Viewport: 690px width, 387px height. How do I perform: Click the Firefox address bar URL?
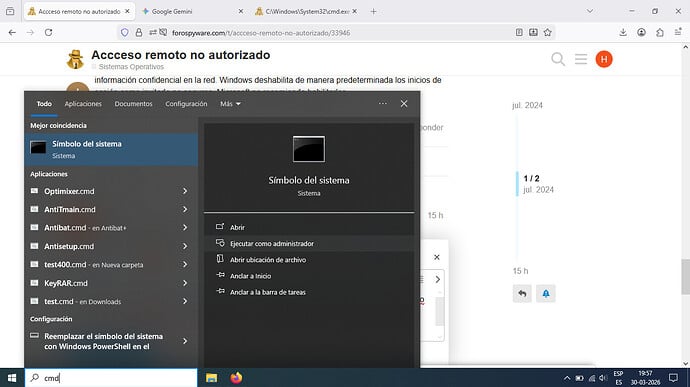click(261, 33)
